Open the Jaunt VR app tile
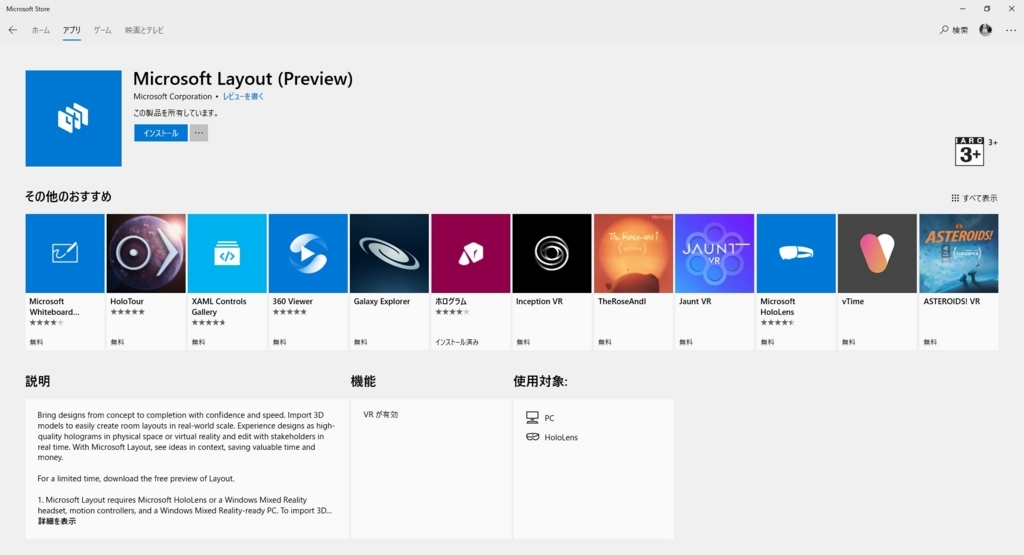The width and height of the screenshot is (1024, 555). tap(714, 281)
